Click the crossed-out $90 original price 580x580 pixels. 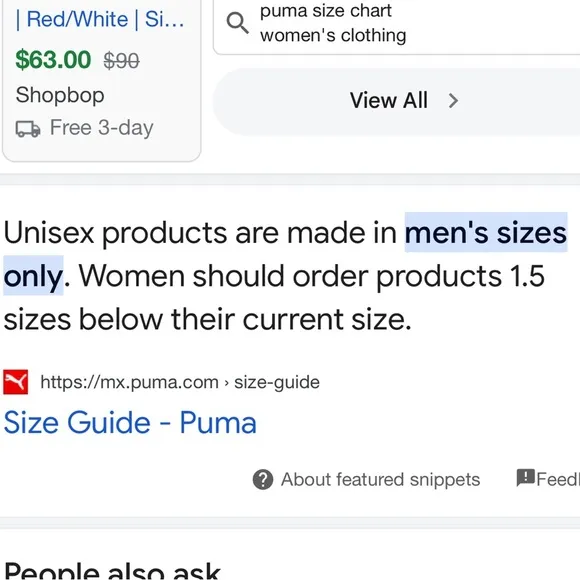[x=121, y=61]
